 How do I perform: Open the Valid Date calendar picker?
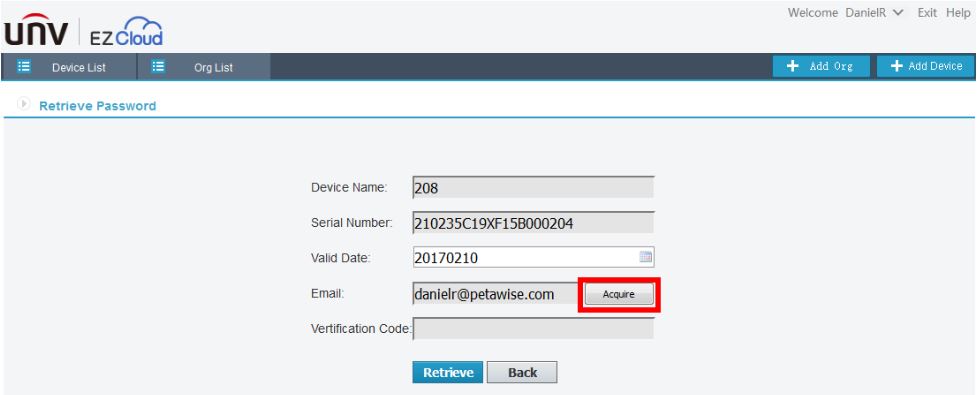646,256
